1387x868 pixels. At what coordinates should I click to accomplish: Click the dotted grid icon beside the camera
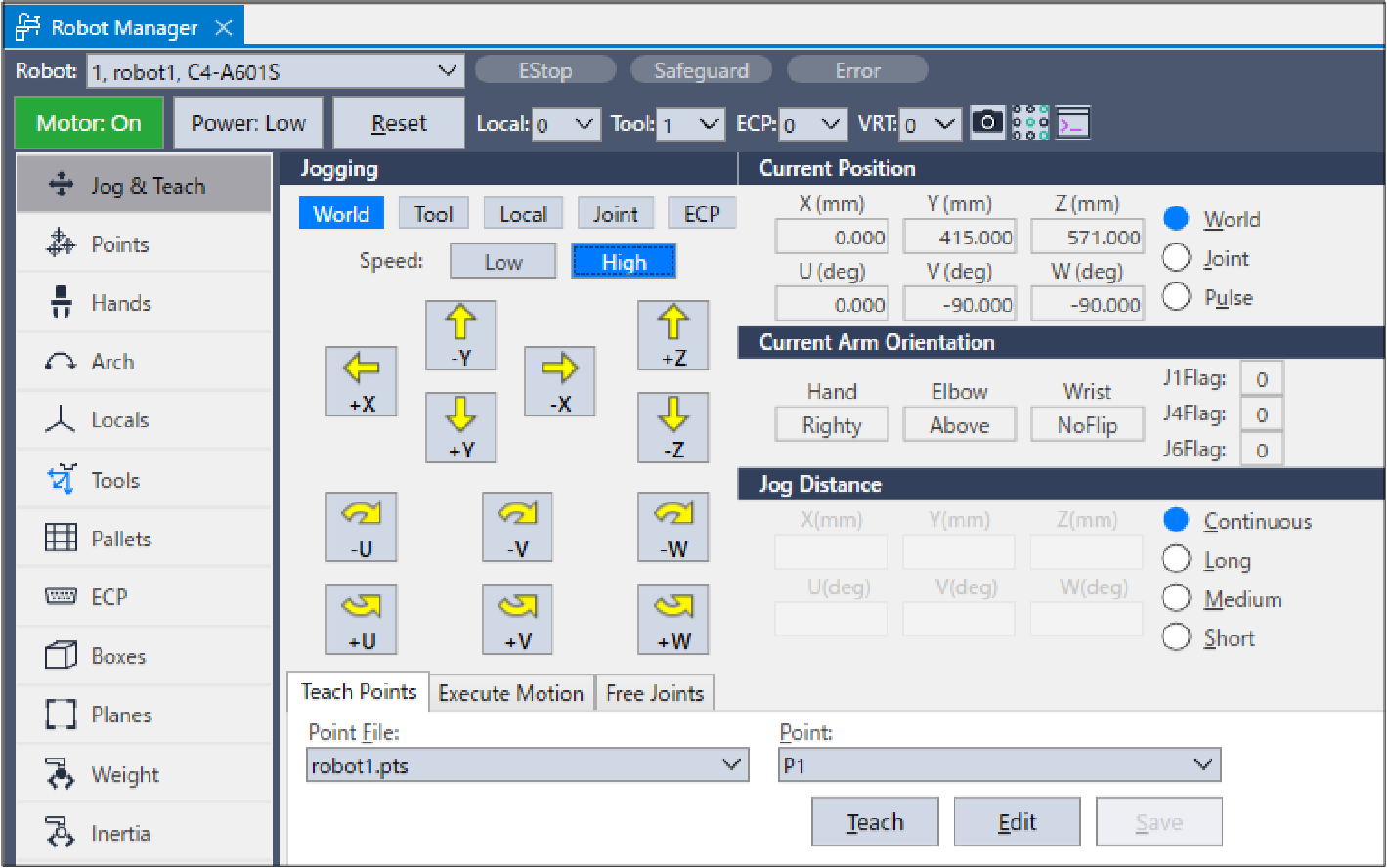point(1030,123)
